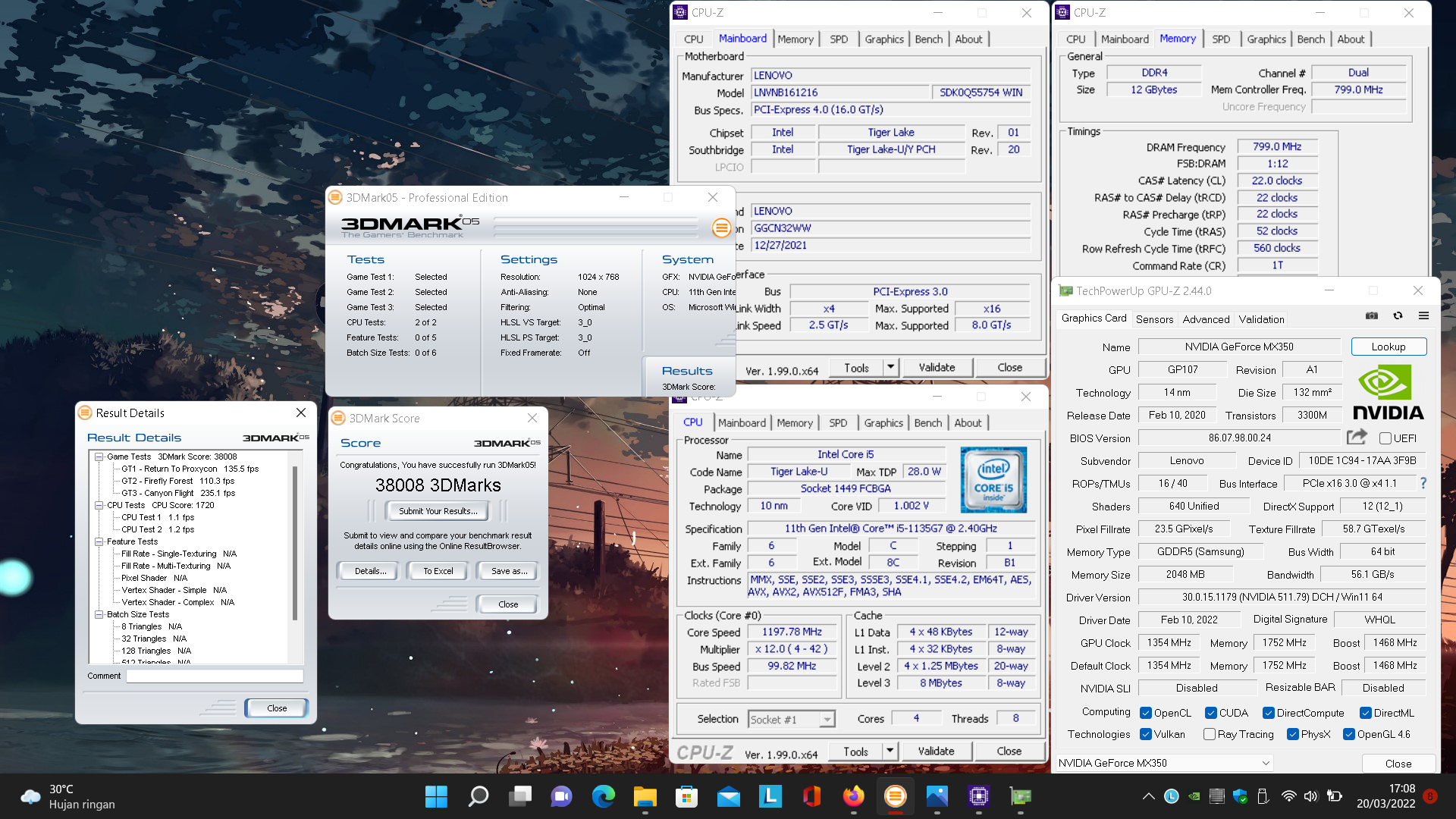Collapse the Game Tests tree node
The image size is (1456, 819).
tap(99, 457)
